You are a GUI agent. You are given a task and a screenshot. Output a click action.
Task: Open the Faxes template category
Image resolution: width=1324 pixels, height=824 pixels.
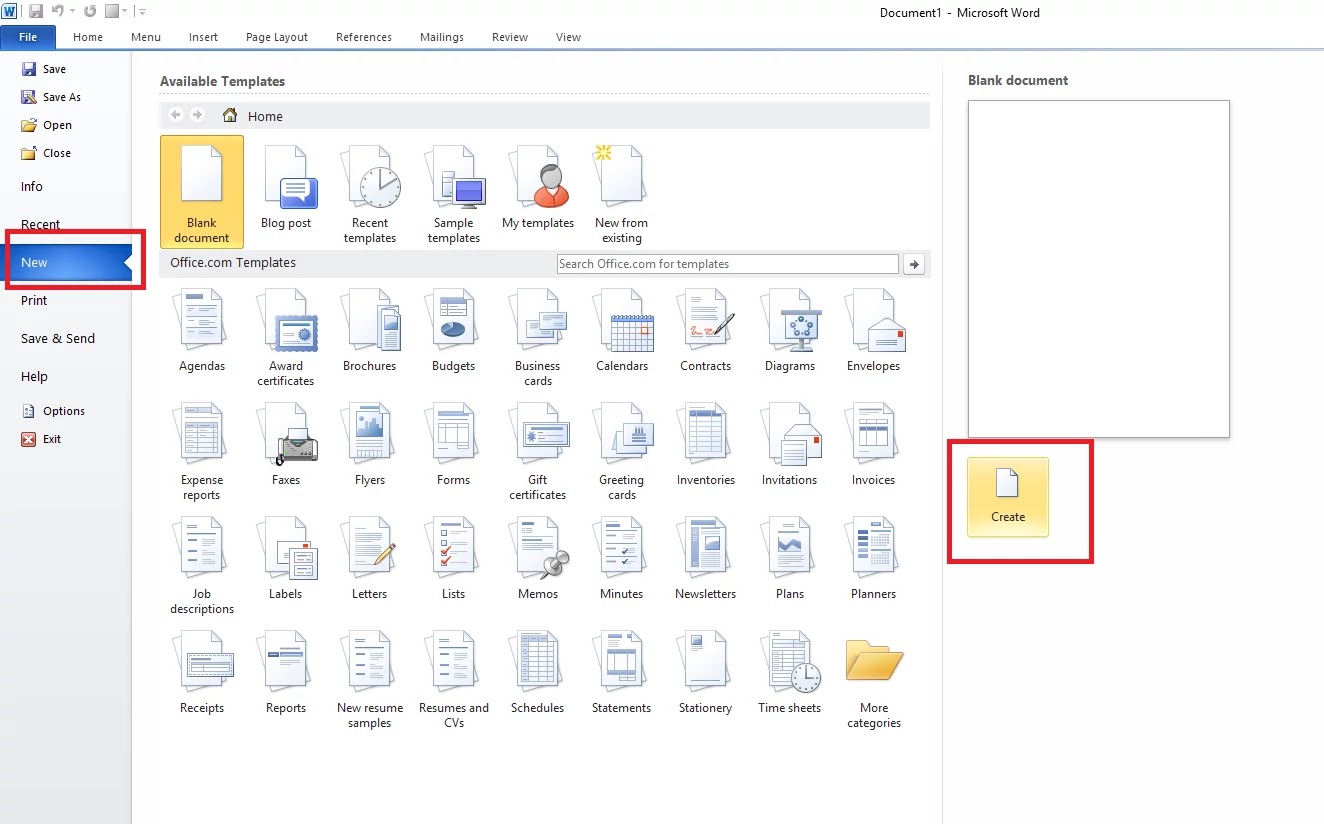[x=286, y=445]
